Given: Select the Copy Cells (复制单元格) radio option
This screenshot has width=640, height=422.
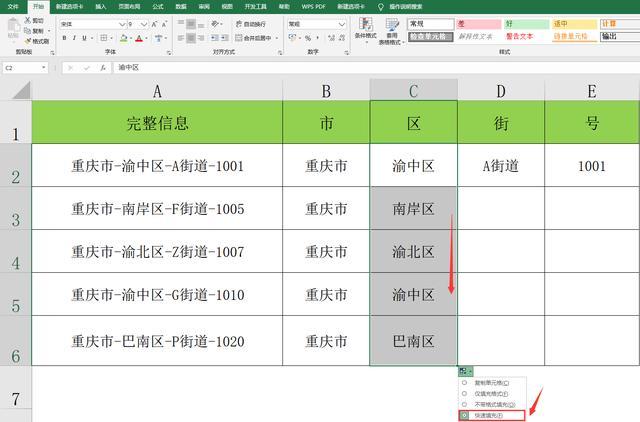Looking at the screenshot, I should pyautogui.click(x=463, y=382).
